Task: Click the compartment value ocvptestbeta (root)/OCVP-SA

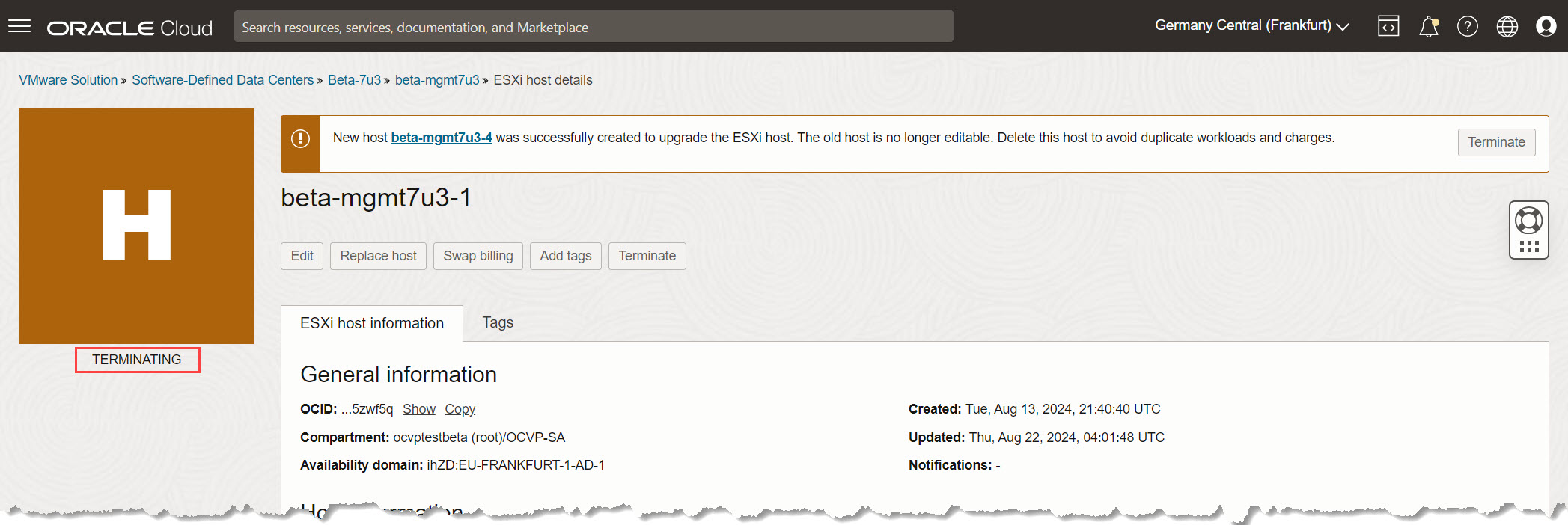Action: click(x=479, y=437)
